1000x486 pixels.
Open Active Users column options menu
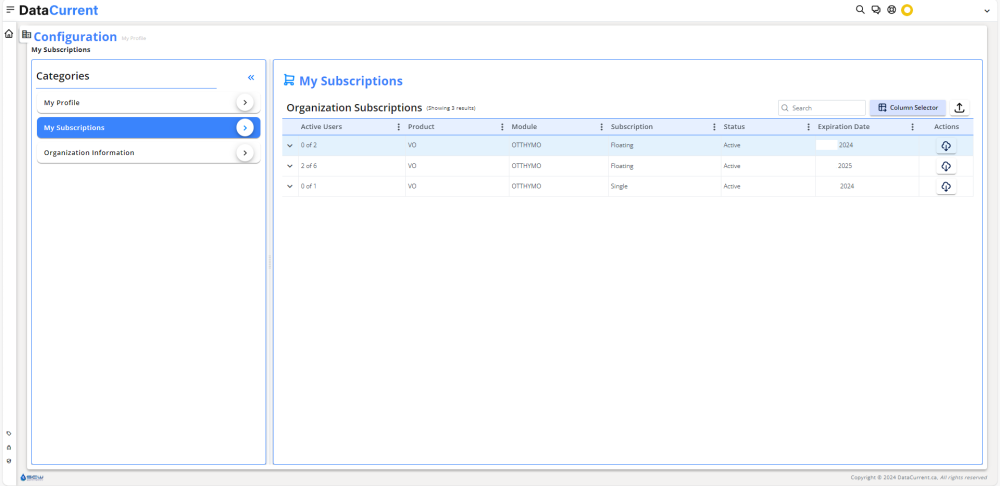[x=399, y=127]
